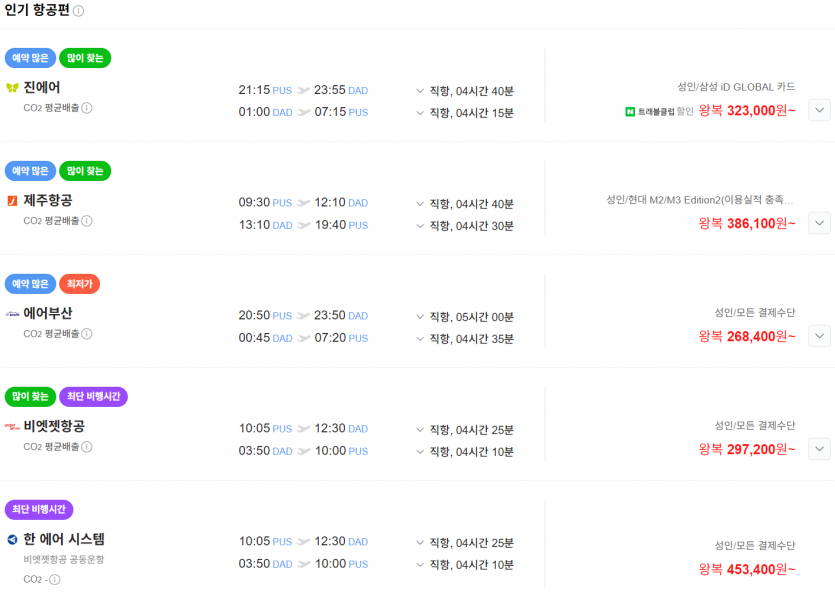Click CO2 info icon under 한 에어 시스템
This screenshot has width=835, height=592.
pos(54,579)
